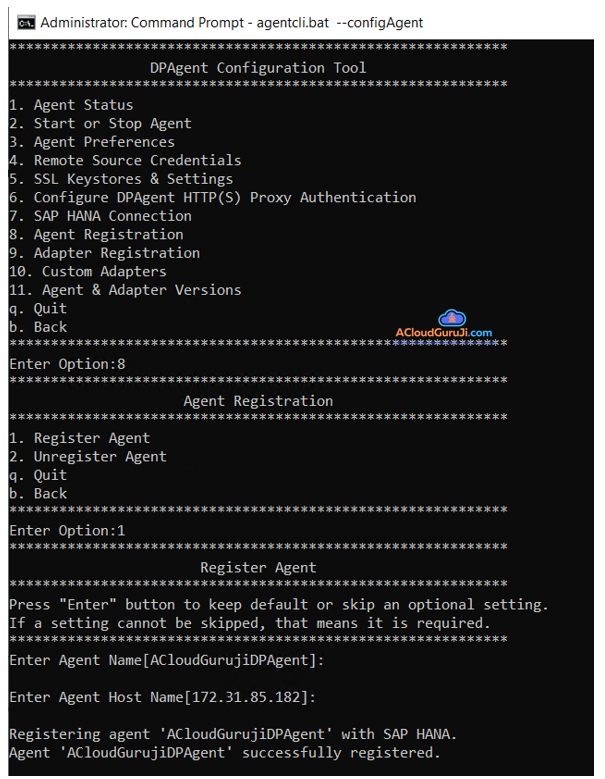Click the first 'Enter Option:8' prompt line
605x779 pixels.
(x=67, y=364)
